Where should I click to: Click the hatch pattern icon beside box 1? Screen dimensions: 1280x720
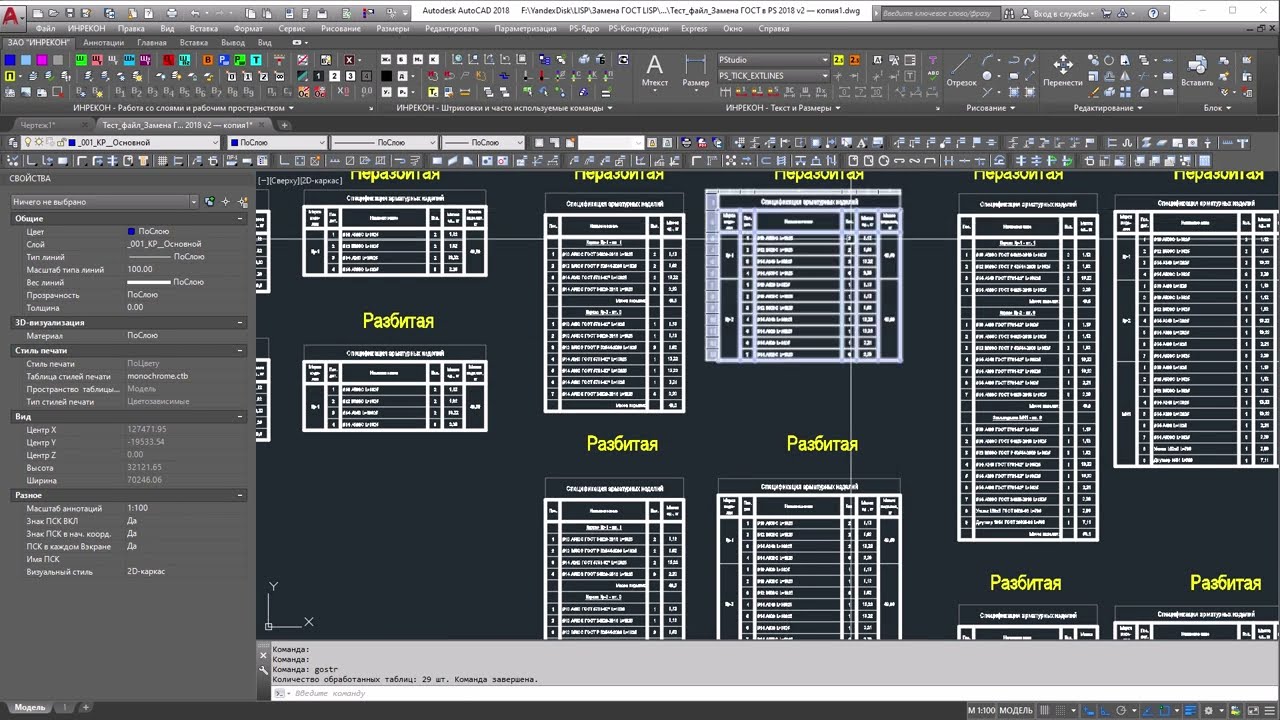[x=302, y=76]
